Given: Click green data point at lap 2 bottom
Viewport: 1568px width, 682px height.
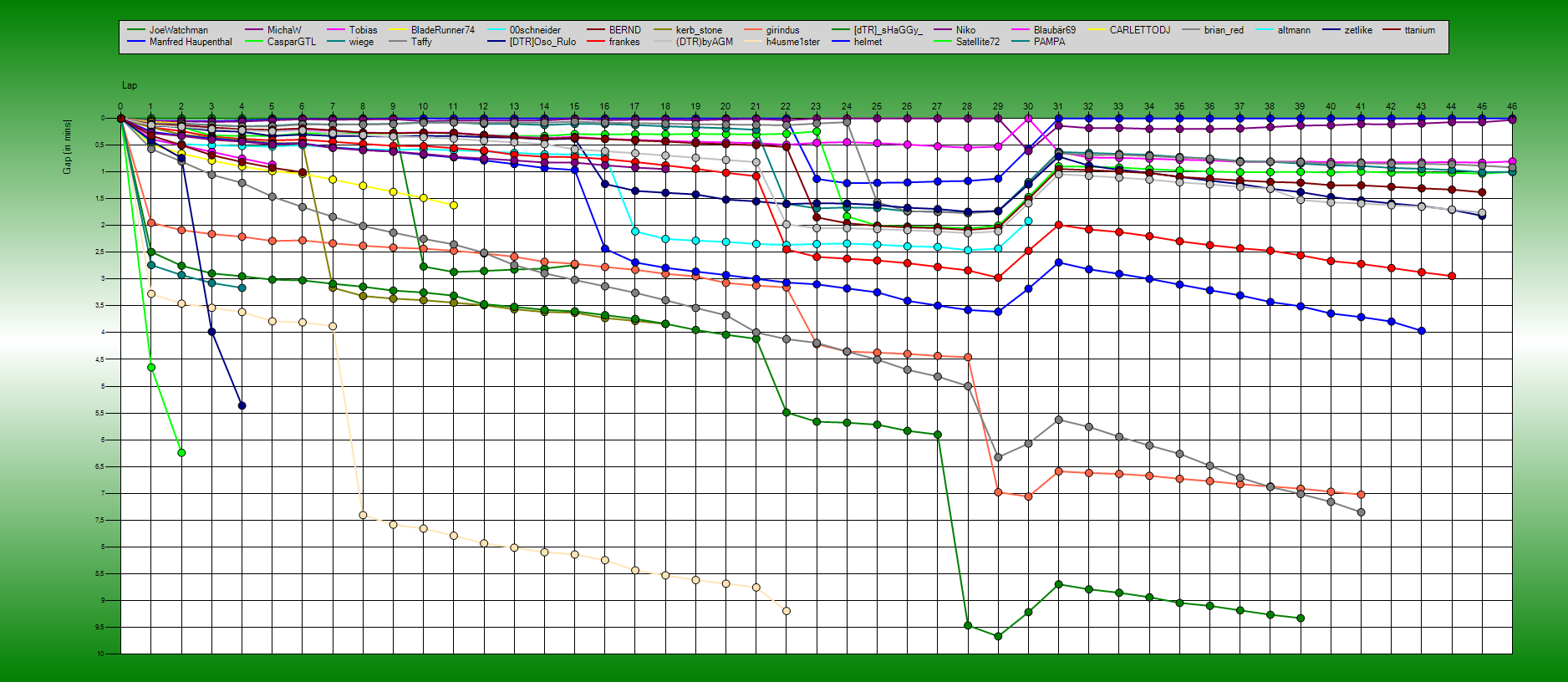Looking at the screenshot, I should pyautogui.click(x=181, y=453).
